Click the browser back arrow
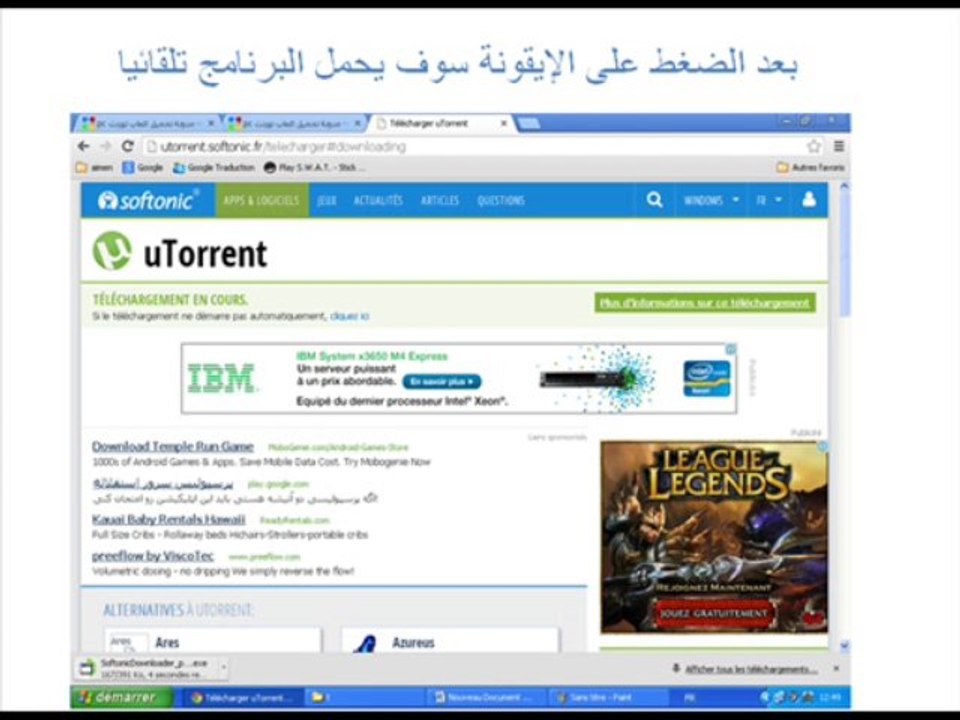 coord(84,146)
